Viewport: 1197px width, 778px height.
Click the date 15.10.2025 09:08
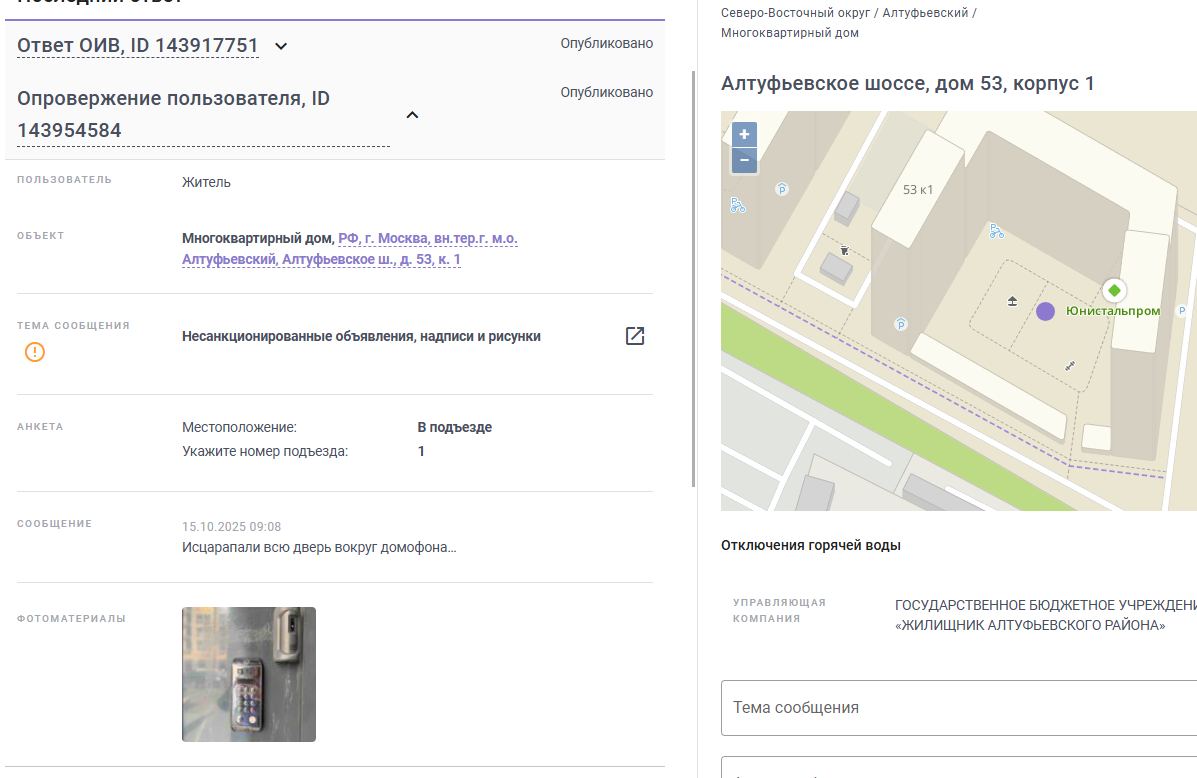231,527
